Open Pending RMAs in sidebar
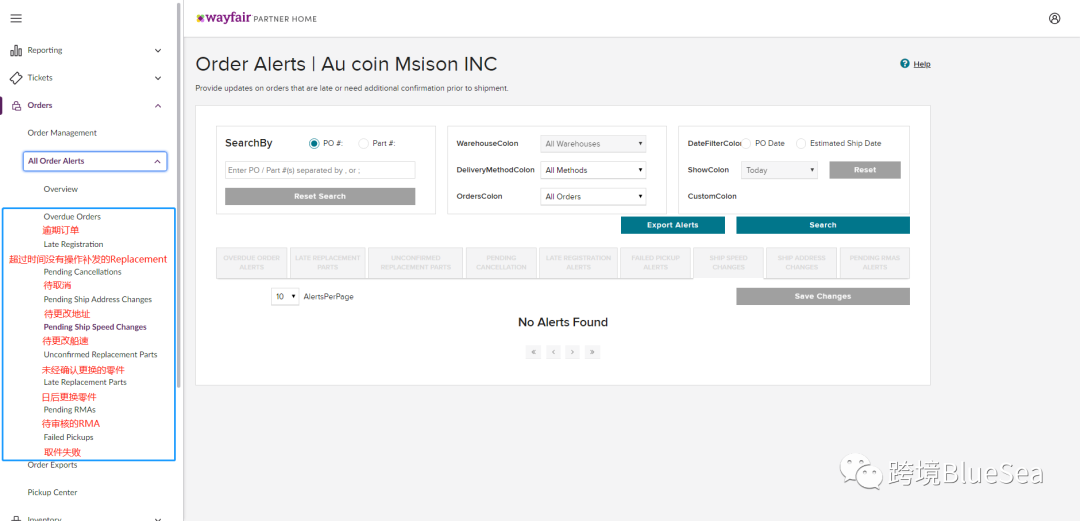 [x=69, y=409]
